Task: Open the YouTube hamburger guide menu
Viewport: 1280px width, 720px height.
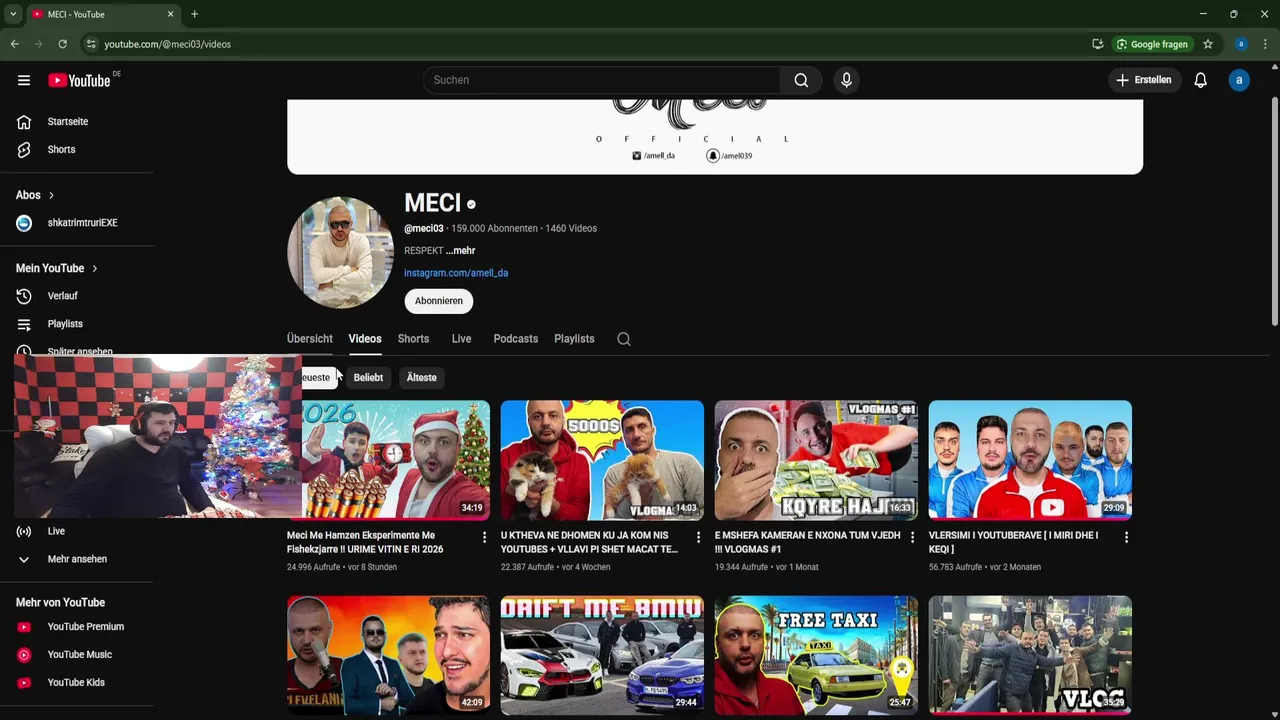Action: click(24, 80)
